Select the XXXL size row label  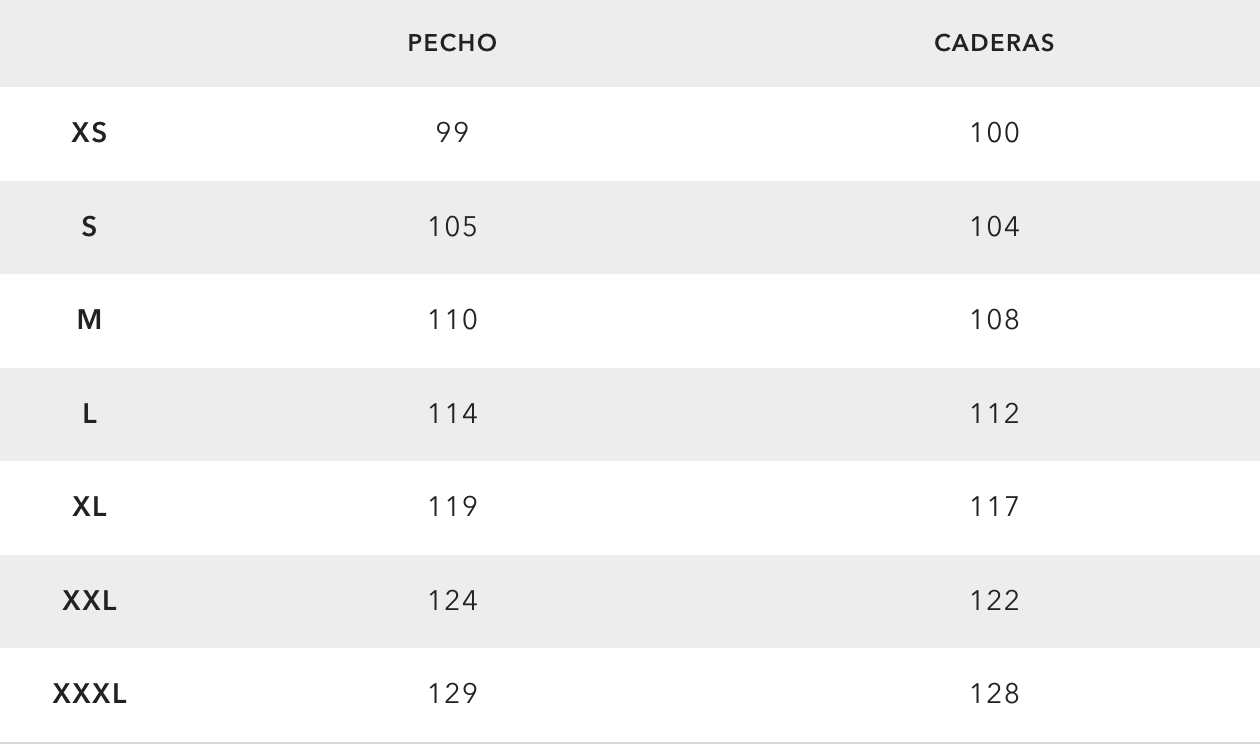click(x=89, y=694)
